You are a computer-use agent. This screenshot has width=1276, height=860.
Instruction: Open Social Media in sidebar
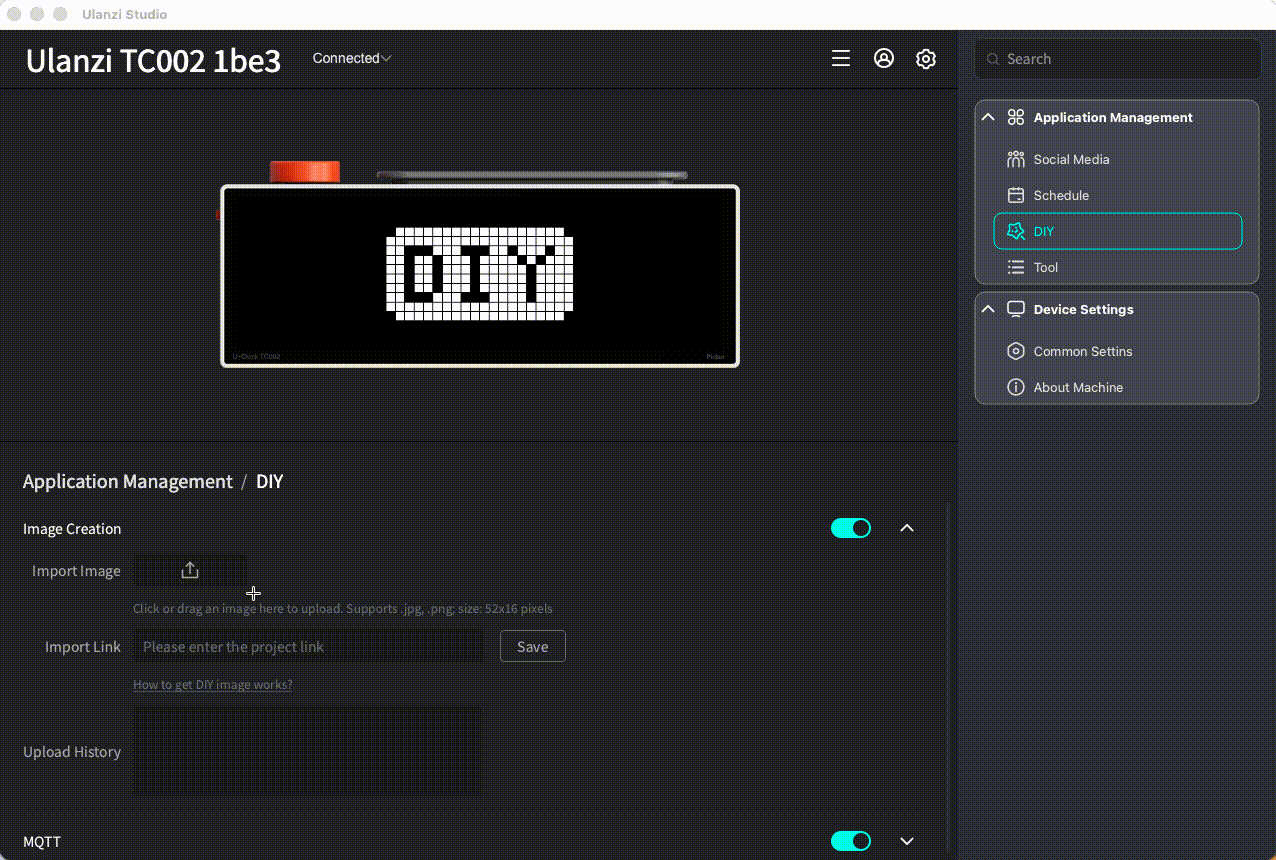point(1117,159)
